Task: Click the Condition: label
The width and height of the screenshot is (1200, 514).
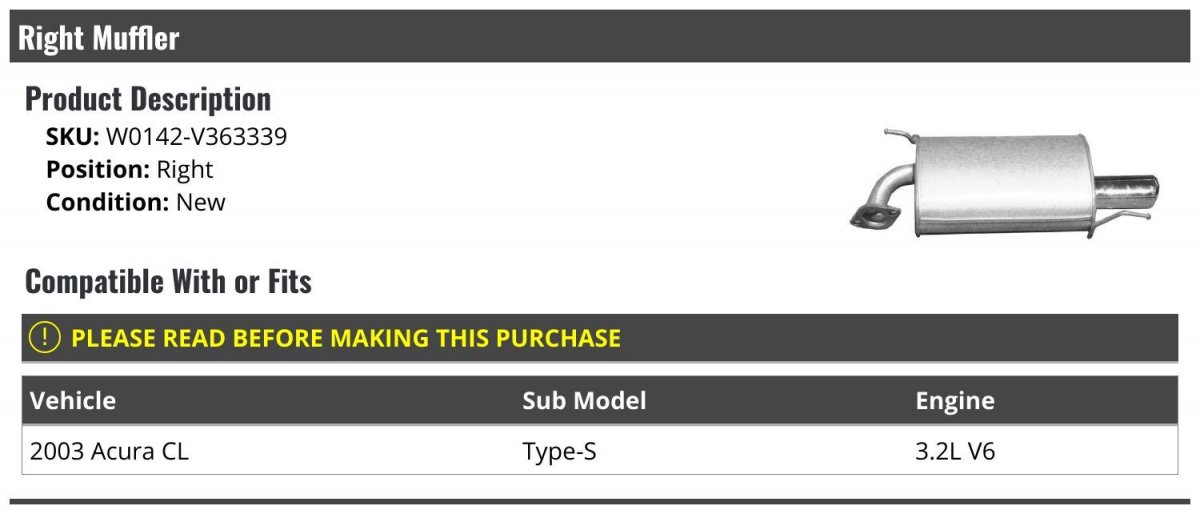Action: click(x=107, y=202)
